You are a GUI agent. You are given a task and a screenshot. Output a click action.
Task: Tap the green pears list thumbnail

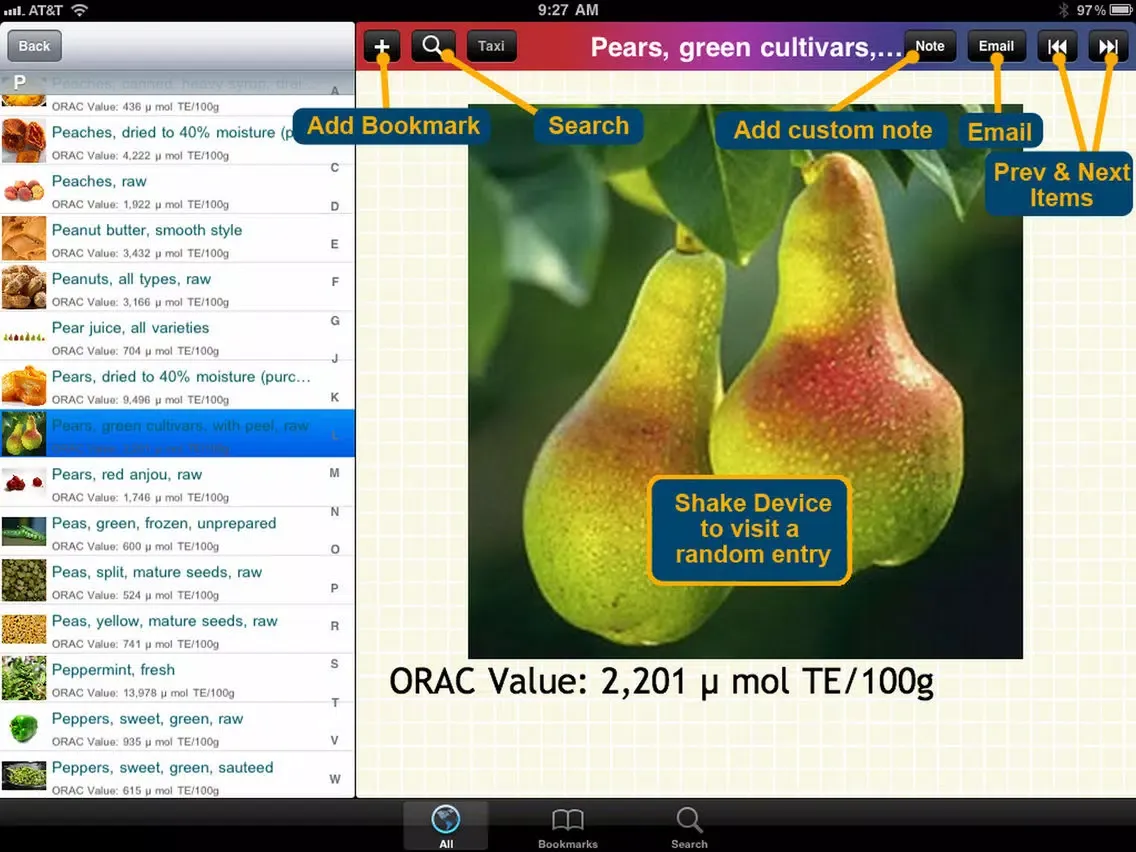(x=24, y=434)
